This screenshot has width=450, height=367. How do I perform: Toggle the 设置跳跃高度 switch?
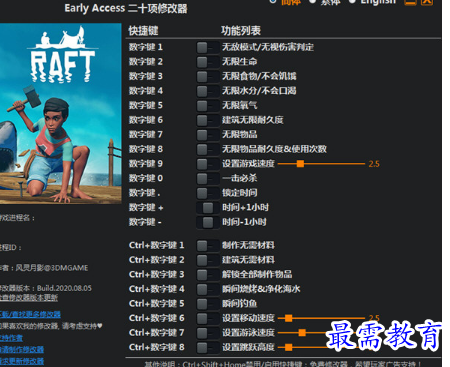(x=207, y=348)
